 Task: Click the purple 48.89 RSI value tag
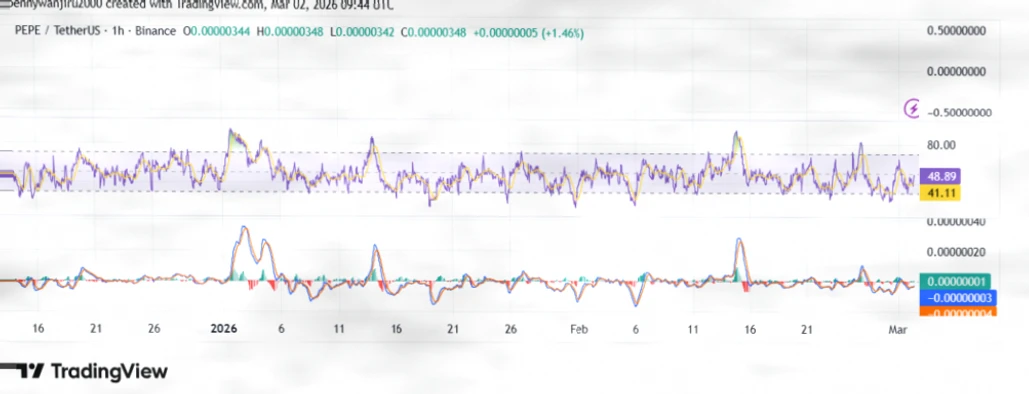(x=940, y=177)
